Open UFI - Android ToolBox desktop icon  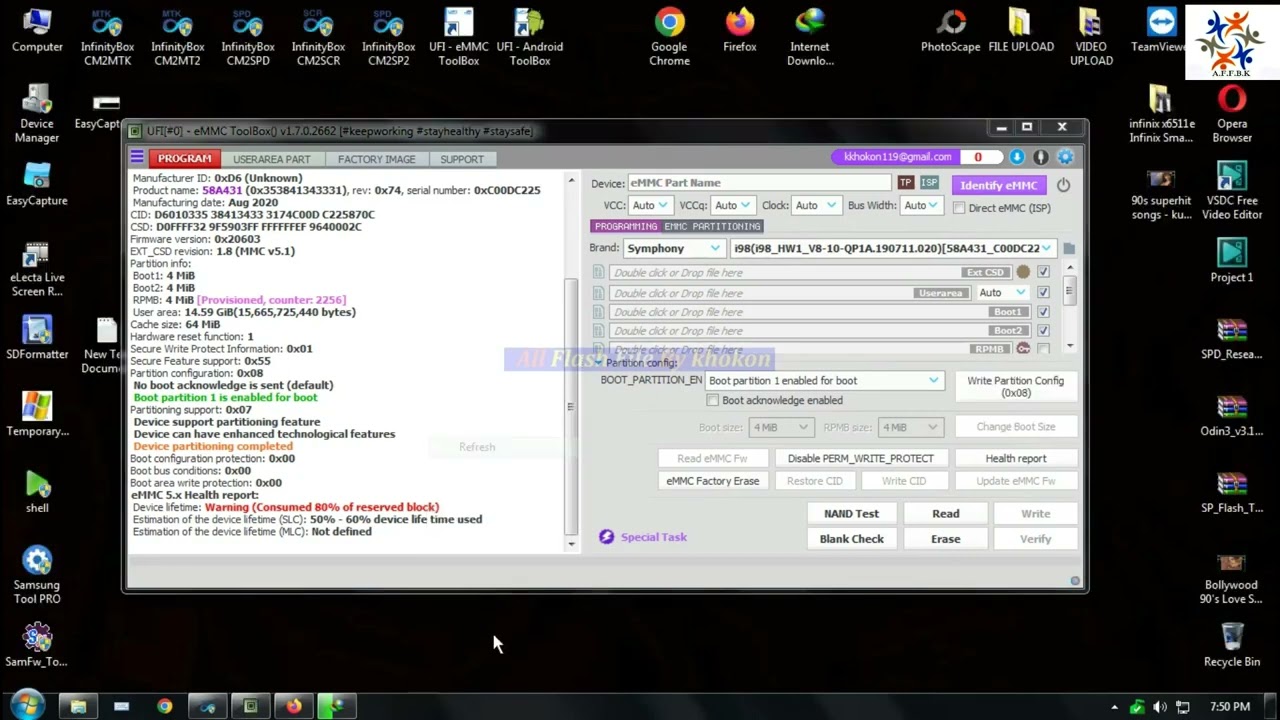[x=529, y=38]
